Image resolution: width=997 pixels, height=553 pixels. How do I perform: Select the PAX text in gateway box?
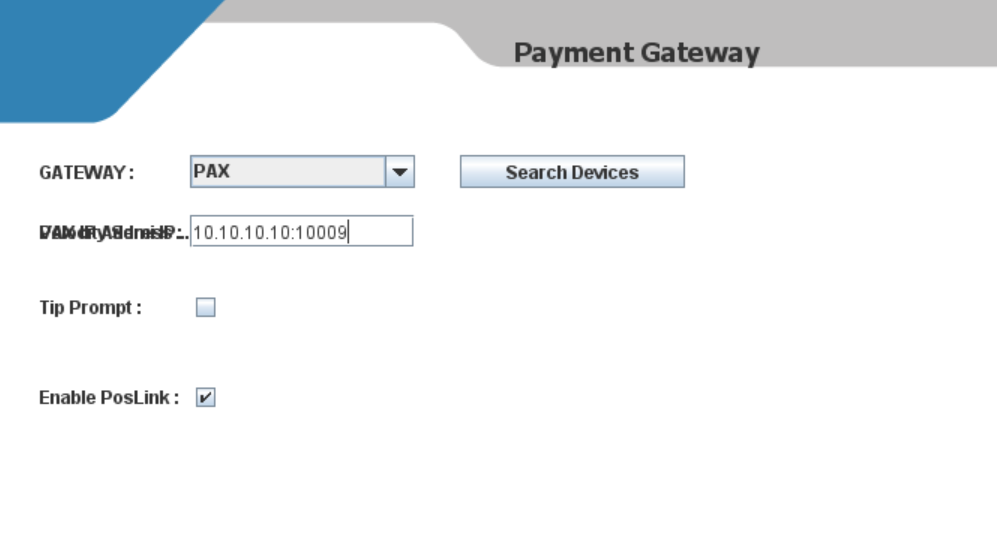tap(212, 172)
